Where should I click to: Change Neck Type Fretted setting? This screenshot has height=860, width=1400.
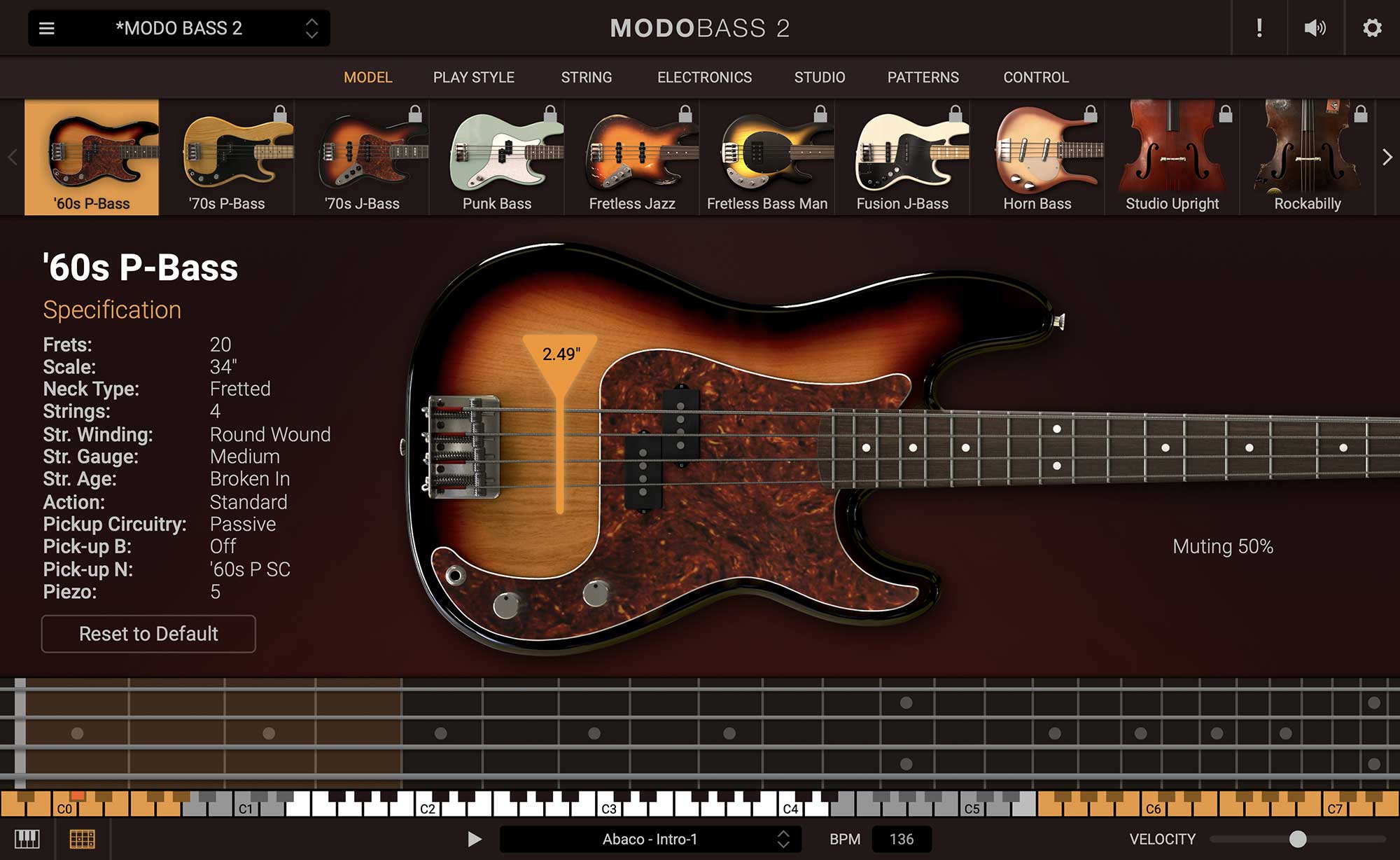(x=240, y=389)
